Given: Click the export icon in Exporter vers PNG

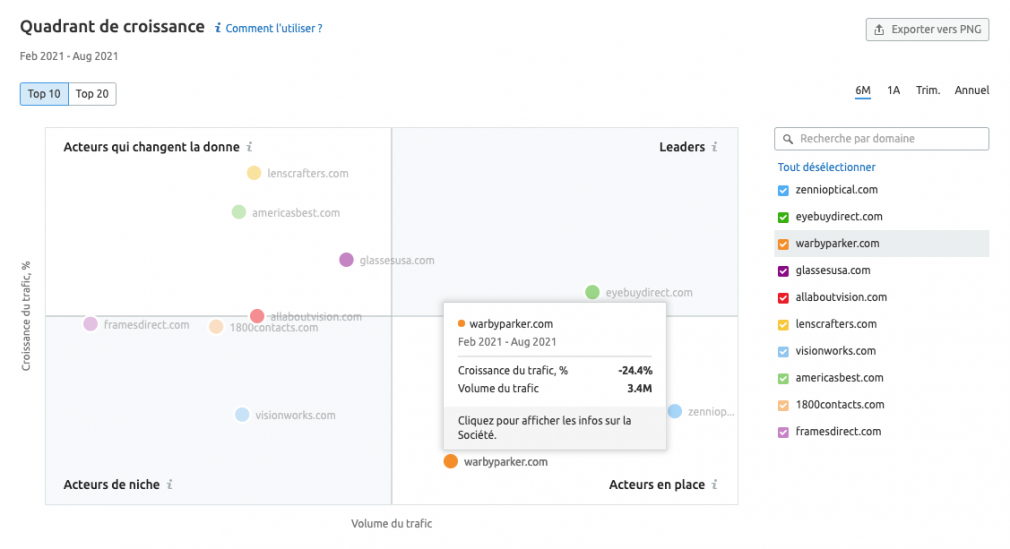Looking at the screenshot, I should [x=879, y=30].
